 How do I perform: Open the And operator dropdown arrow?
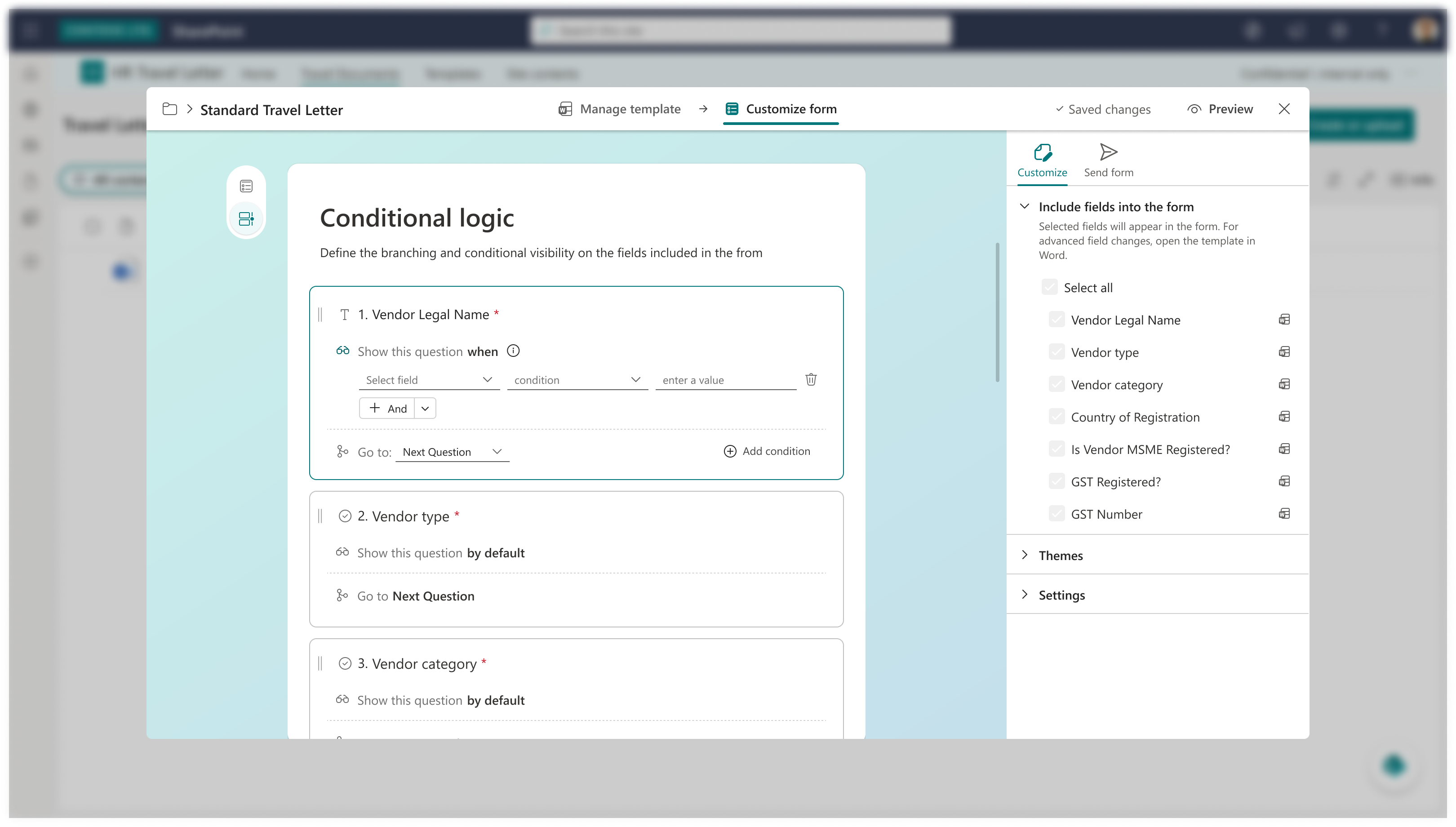425,409
